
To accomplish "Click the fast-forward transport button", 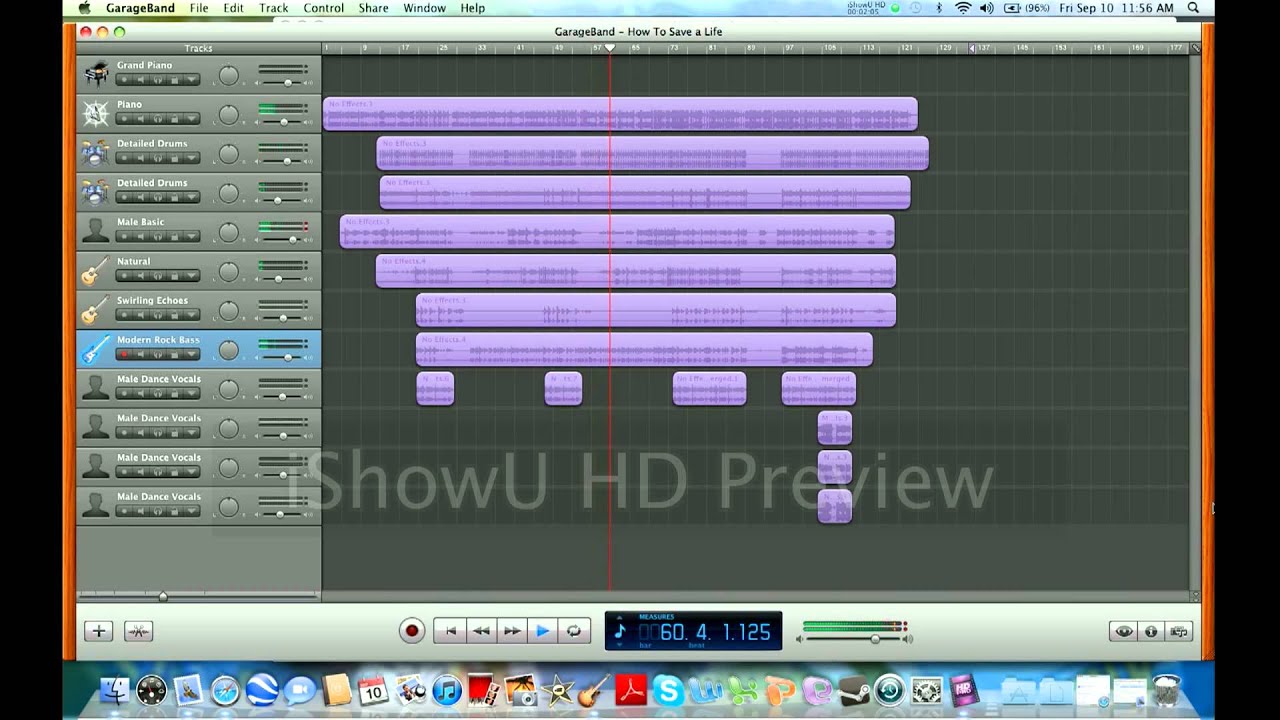I will (512, 631).
